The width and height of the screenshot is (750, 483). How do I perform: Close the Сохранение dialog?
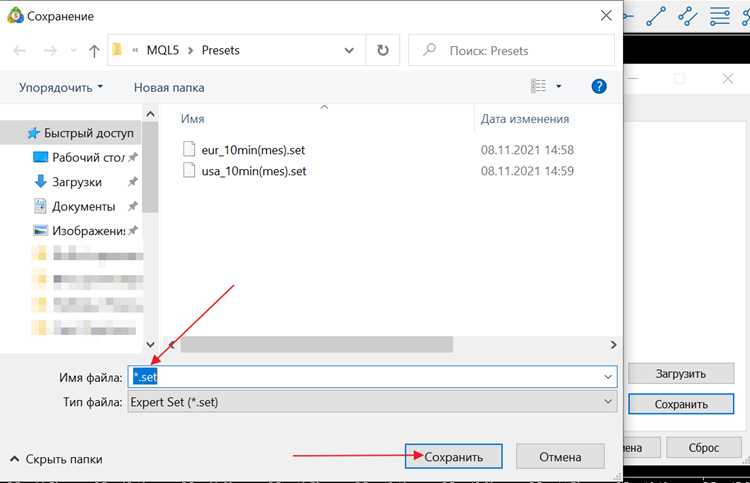point(606,16)
